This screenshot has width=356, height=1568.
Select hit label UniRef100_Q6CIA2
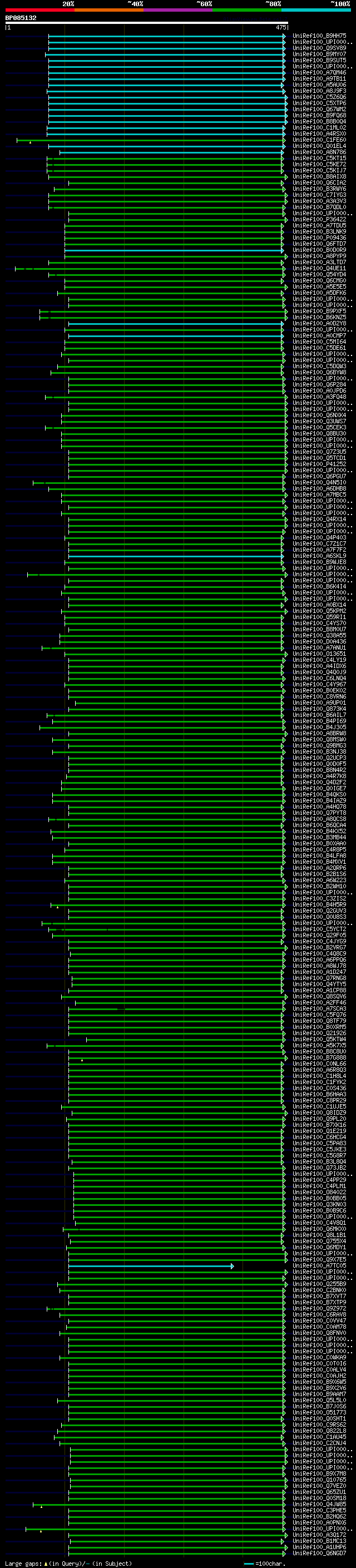319,182
